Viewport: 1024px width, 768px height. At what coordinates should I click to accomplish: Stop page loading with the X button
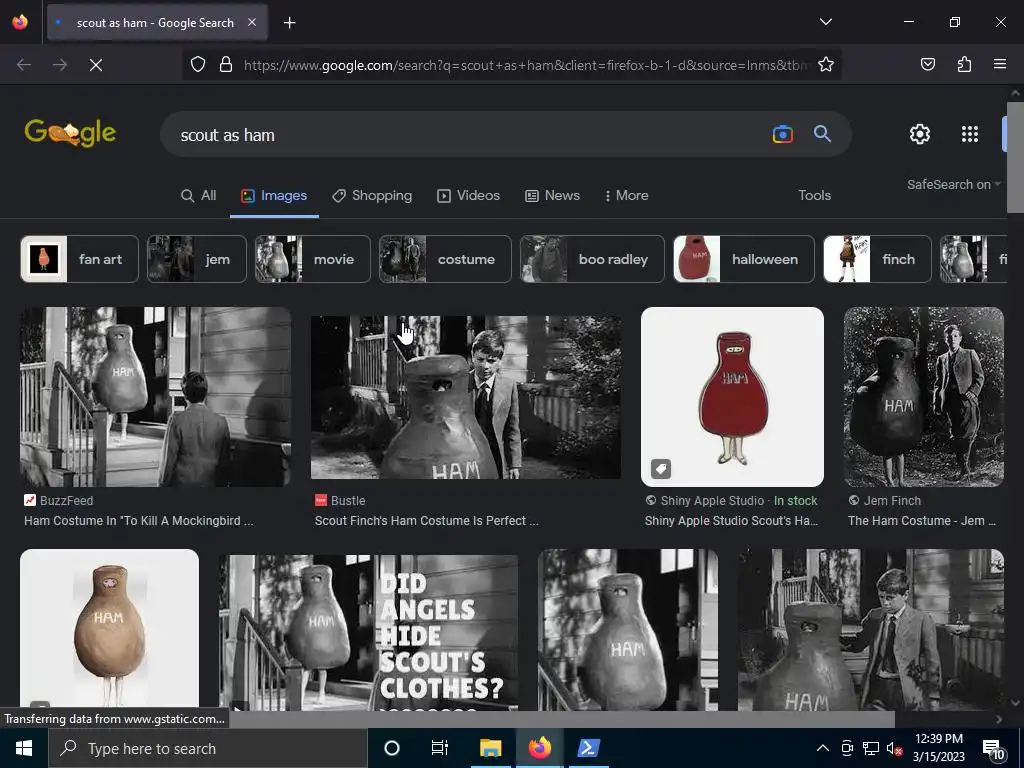(x=96, y=65)
